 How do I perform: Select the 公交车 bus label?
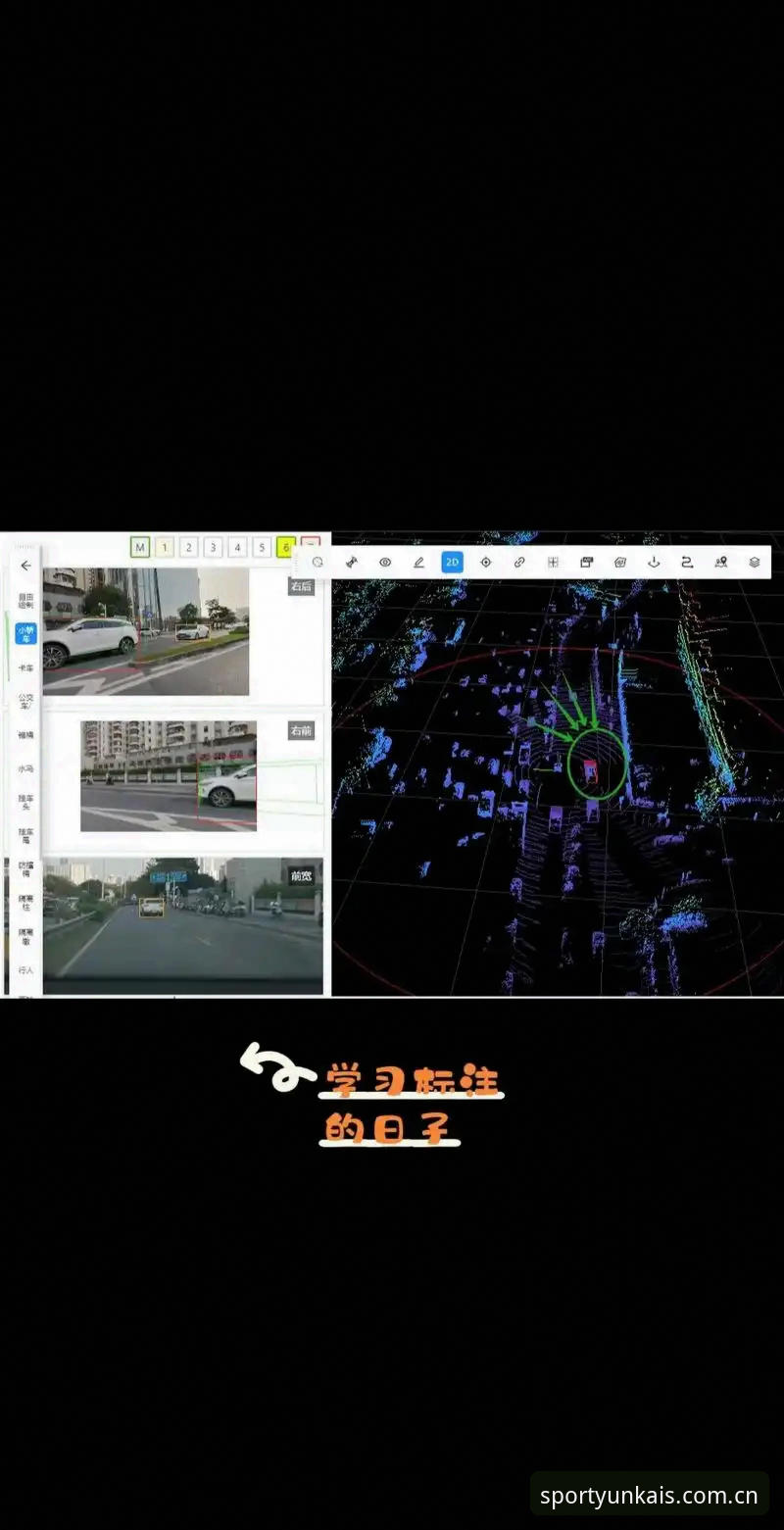pyautogui.click(x=25, y=701)
